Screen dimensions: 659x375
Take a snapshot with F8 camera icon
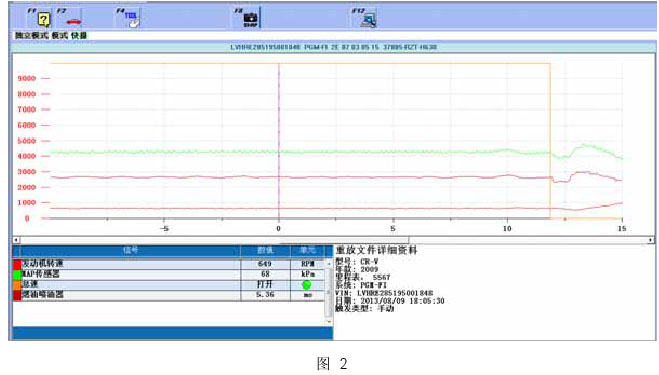pos(250,19)
